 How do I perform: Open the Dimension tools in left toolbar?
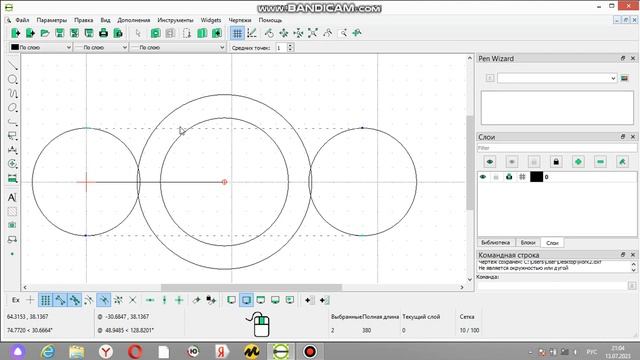point(12,150)
